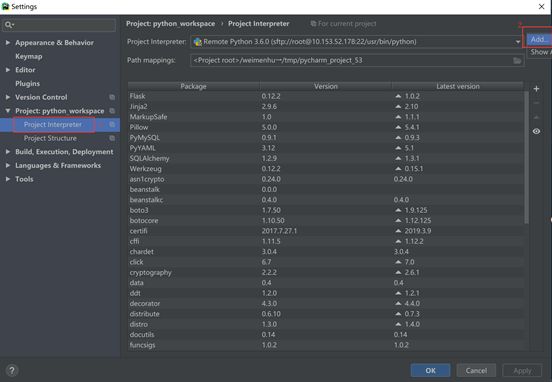Click the PyCharm icon in the Settings title bar
Screen dimensions: 552x382
tap(5, 6)
